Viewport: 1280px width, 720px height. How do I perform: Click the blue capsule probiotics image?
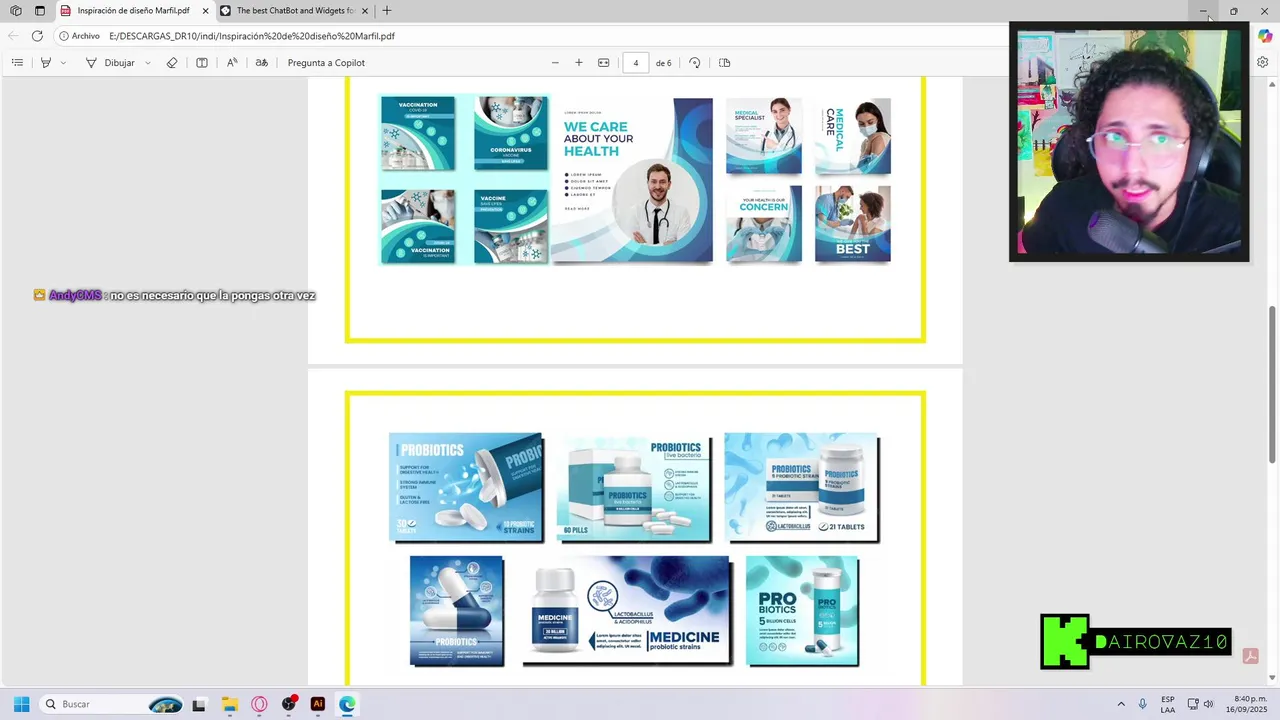pos(457,611)
